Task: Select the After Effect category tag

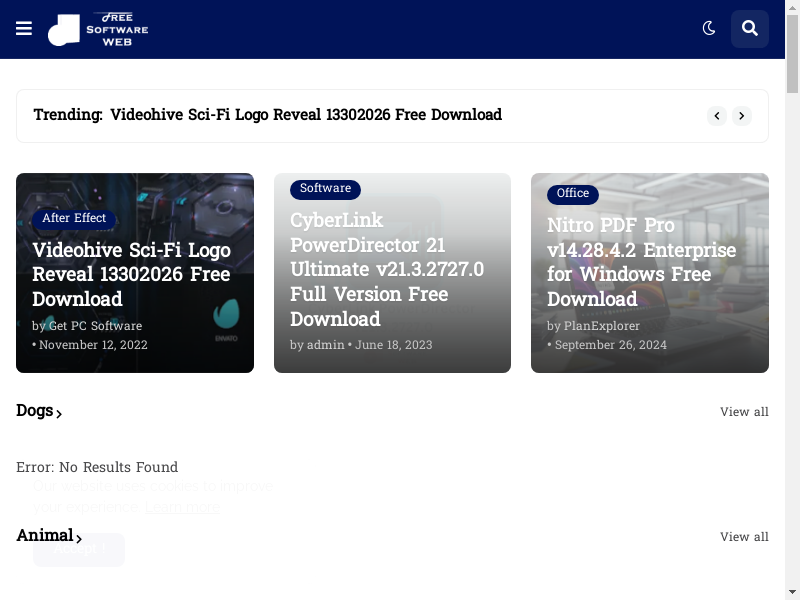Action: point(74,218)
